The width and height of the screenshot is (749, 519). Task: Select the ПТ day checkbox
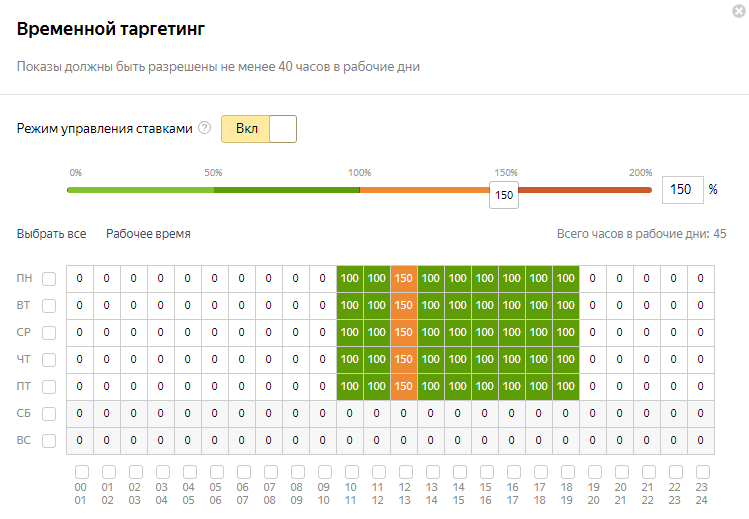49,386
